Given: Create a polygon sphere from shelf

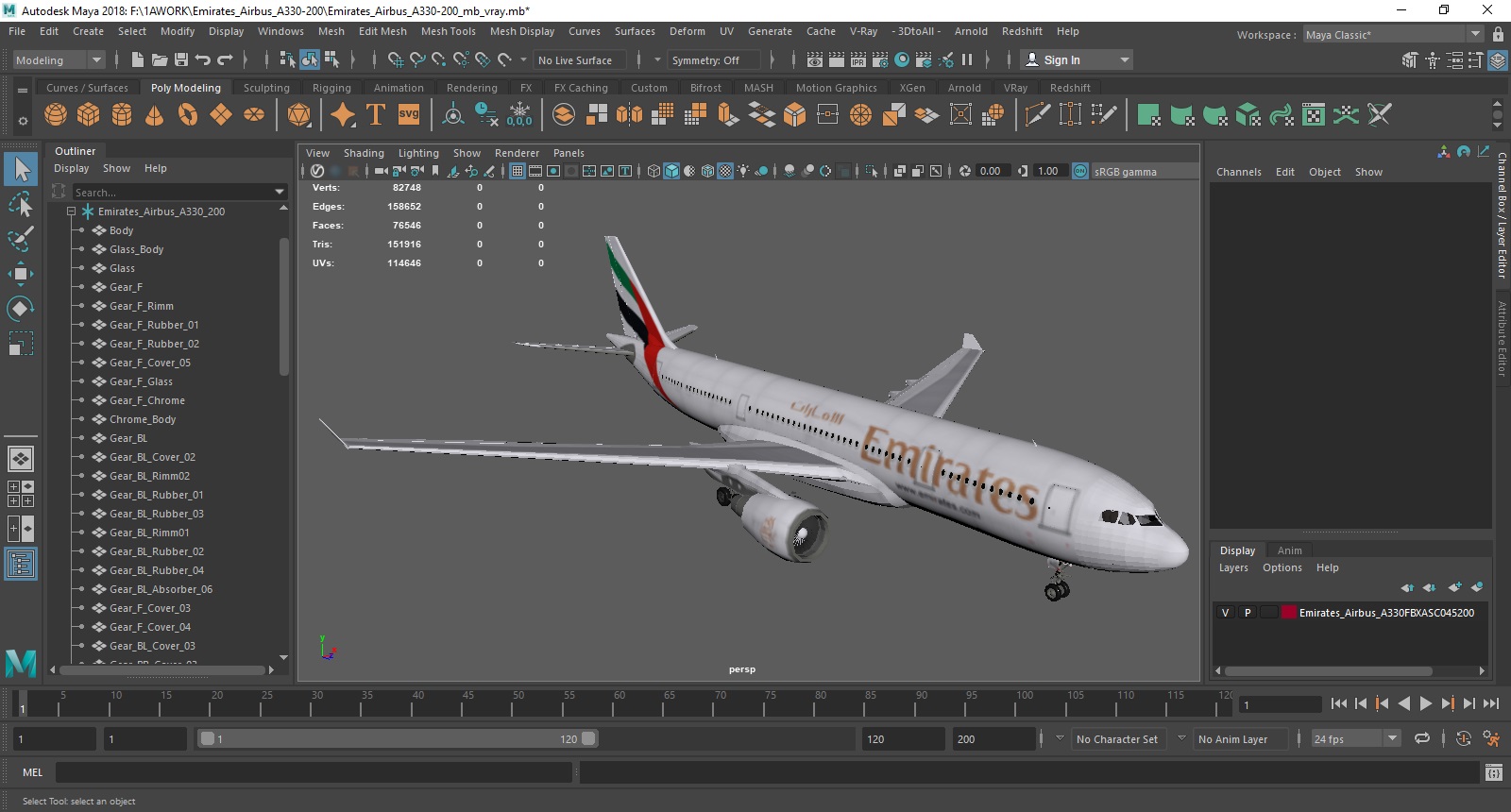Looking at the screenshot, I should point(56,115).
